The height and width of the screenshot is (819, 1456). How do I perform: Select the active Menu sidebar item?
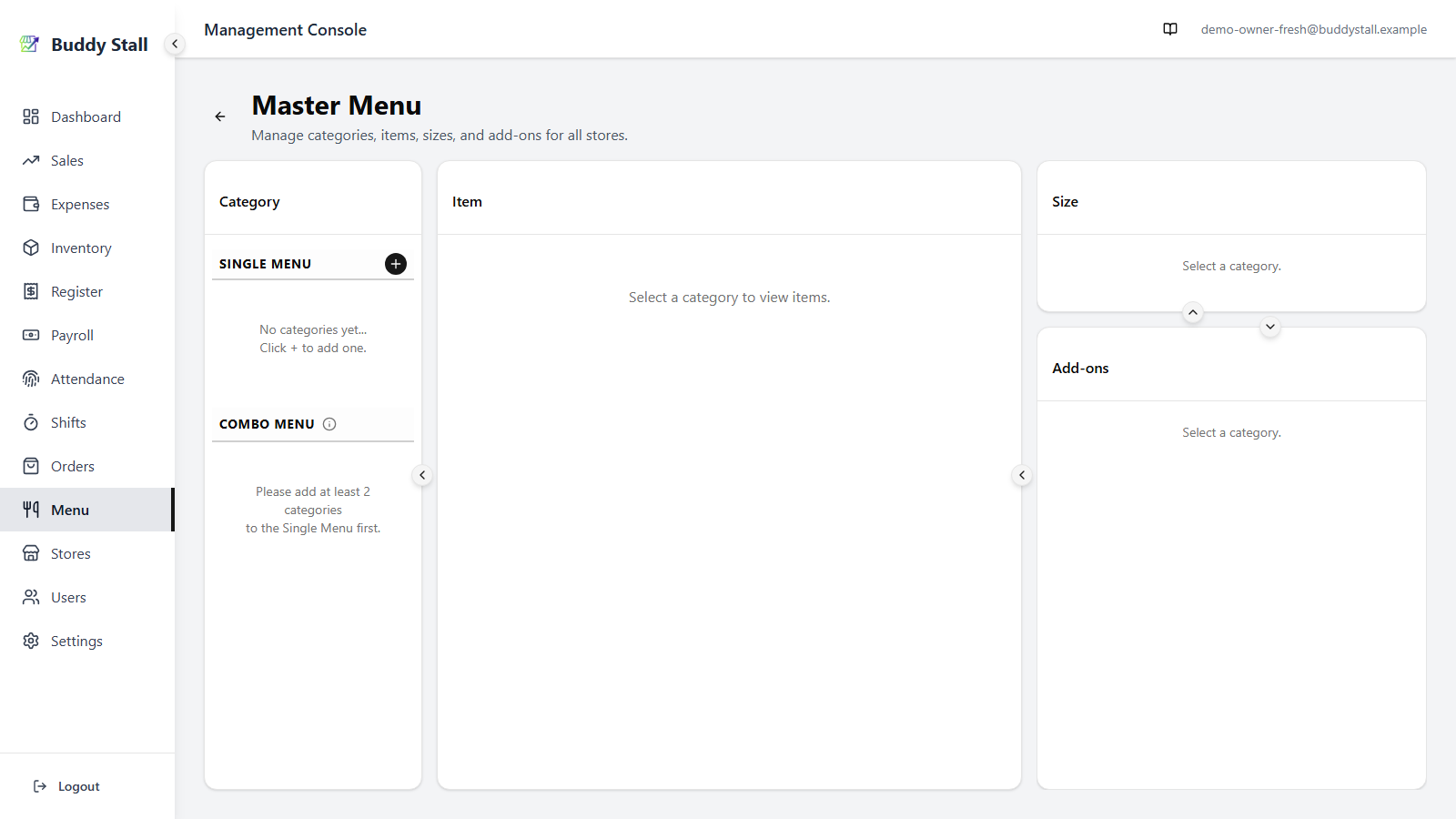point(87,510)
